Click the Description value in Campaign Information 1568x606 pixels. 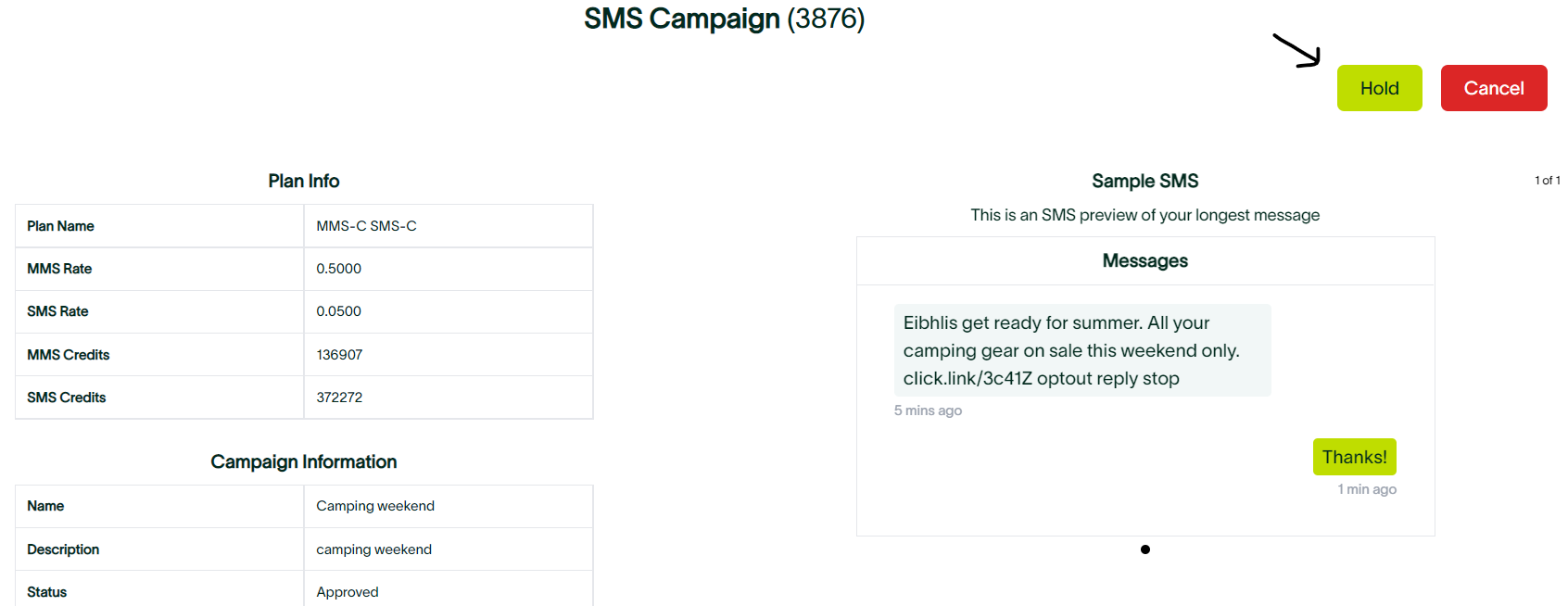pos(373,549)
